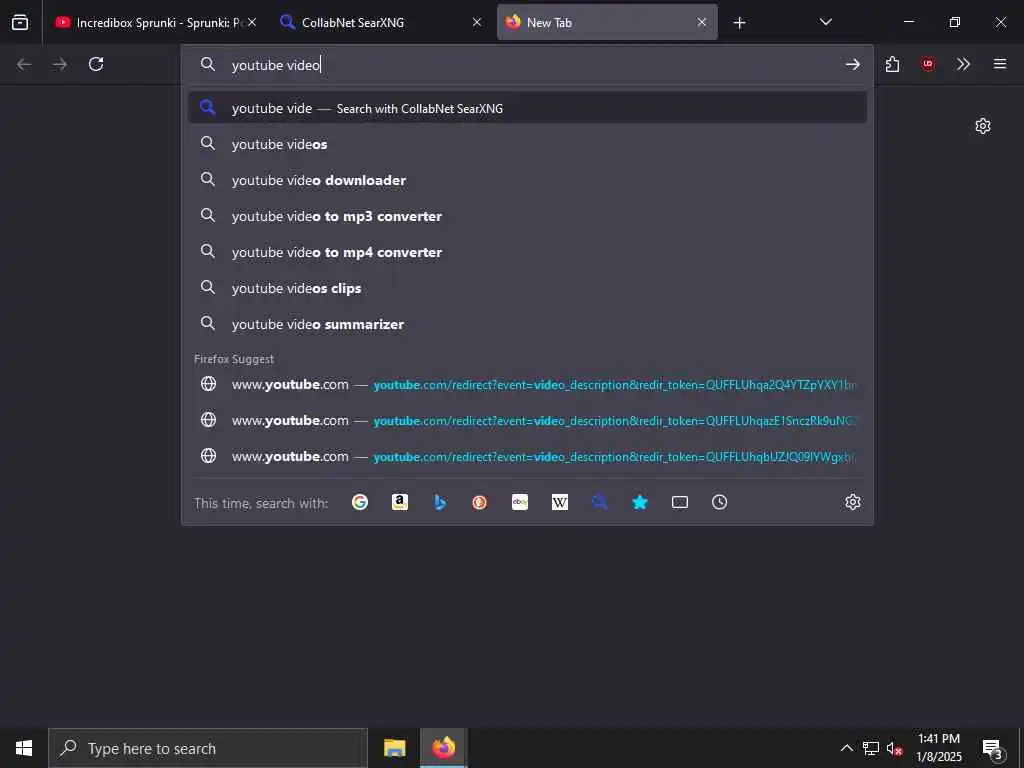Click the Go arrow in address bar
This screenshot has height=768, width=1024.
852,64
